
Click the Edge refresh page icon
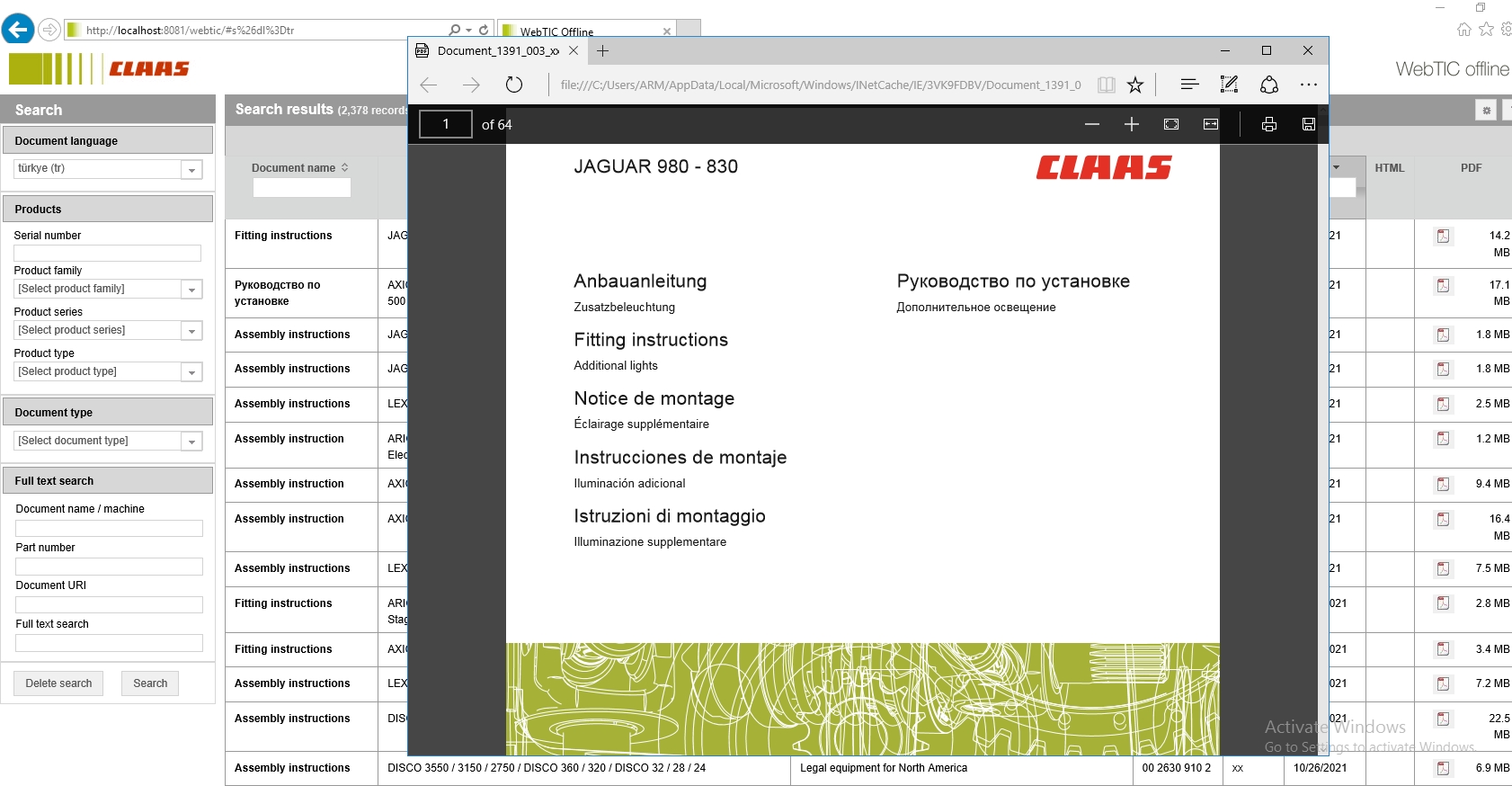click(x=514, y=85)
